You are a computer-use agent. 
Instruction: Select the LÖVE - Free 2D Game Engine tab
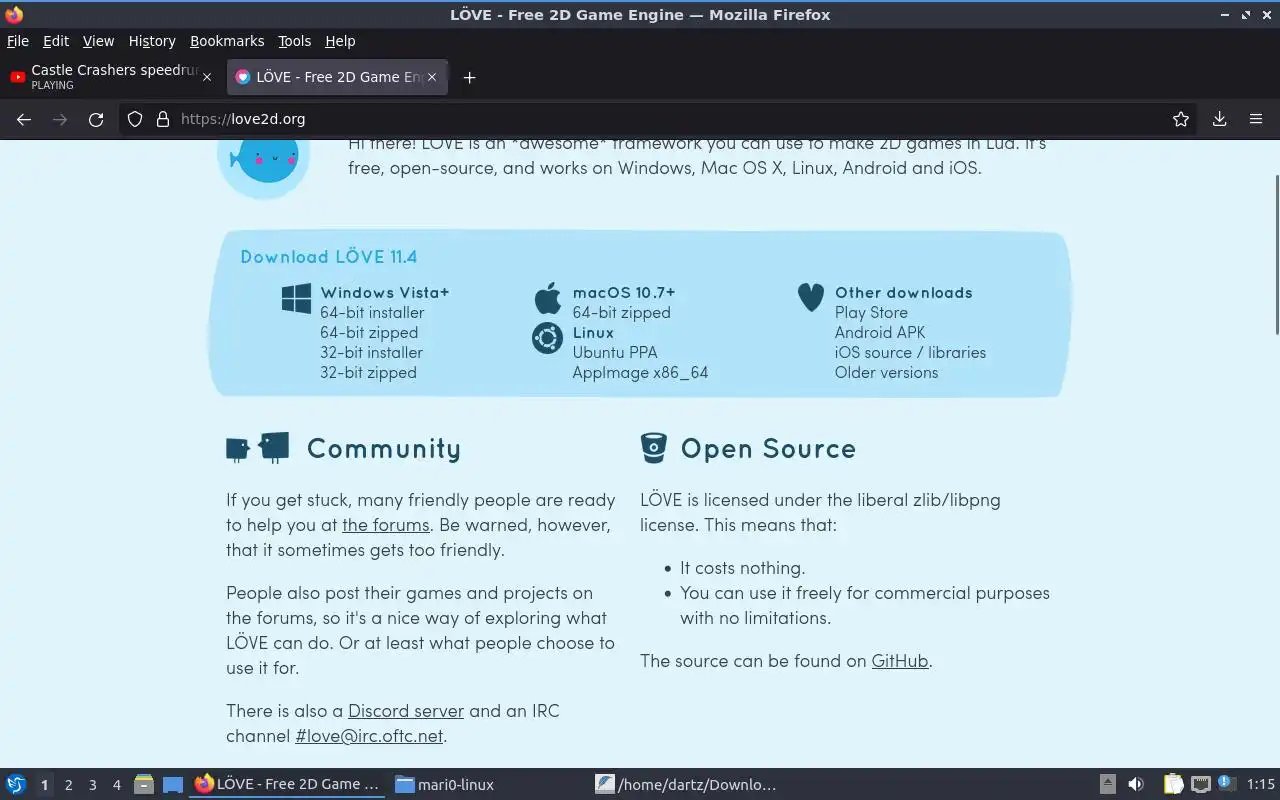(x=337, y=77)
